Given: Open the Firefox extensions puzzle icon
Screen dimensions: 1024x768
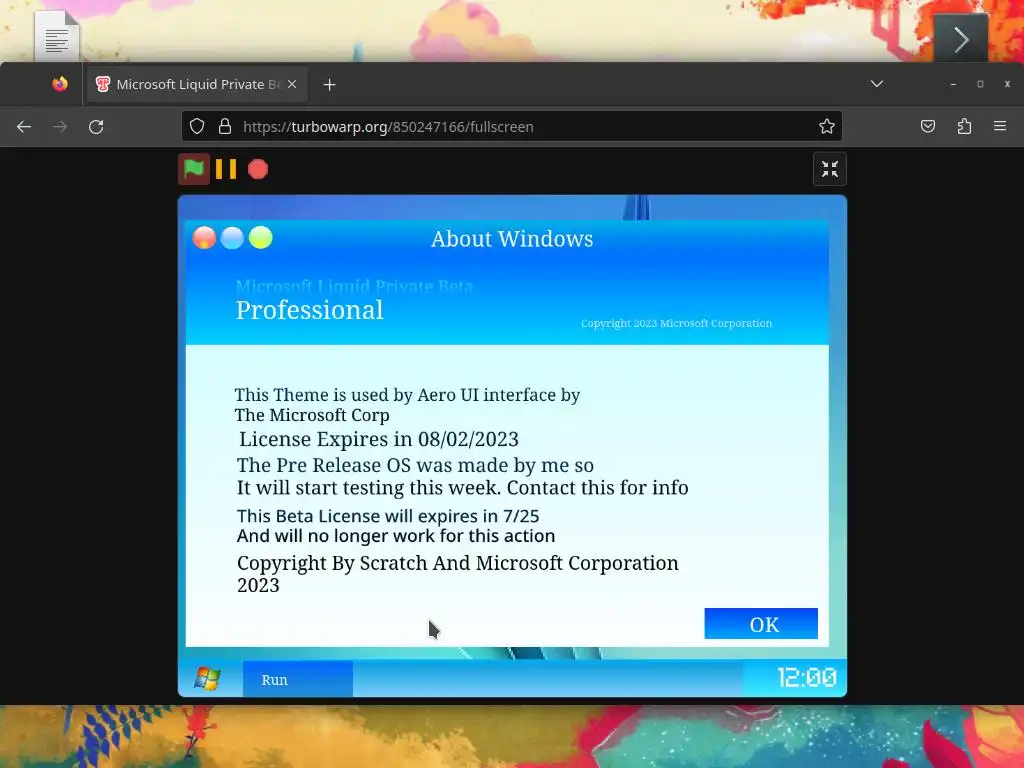Looking at the screenshot, I should click(964, 127).
